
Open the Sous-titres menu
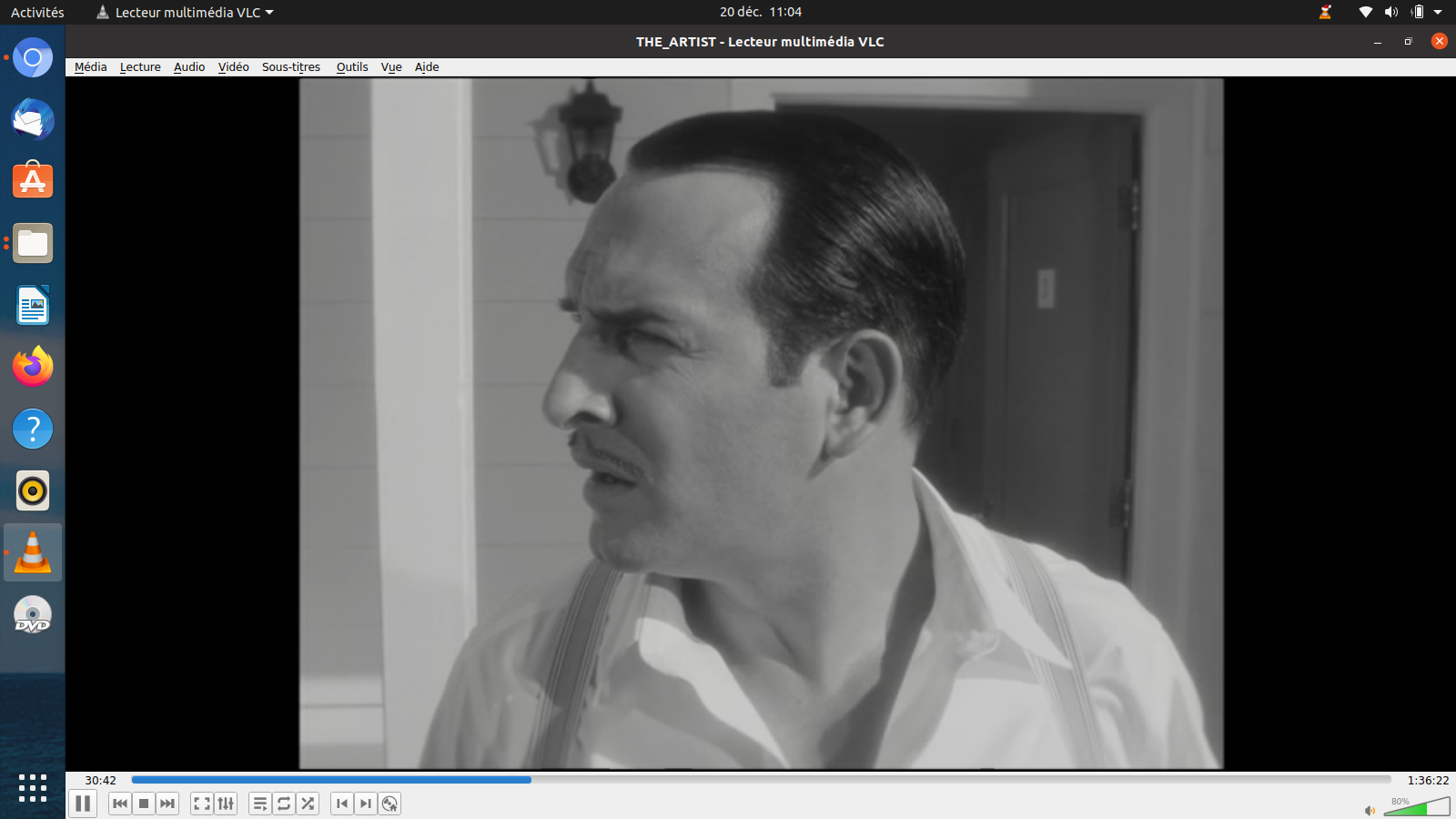(x=291, y=67)
